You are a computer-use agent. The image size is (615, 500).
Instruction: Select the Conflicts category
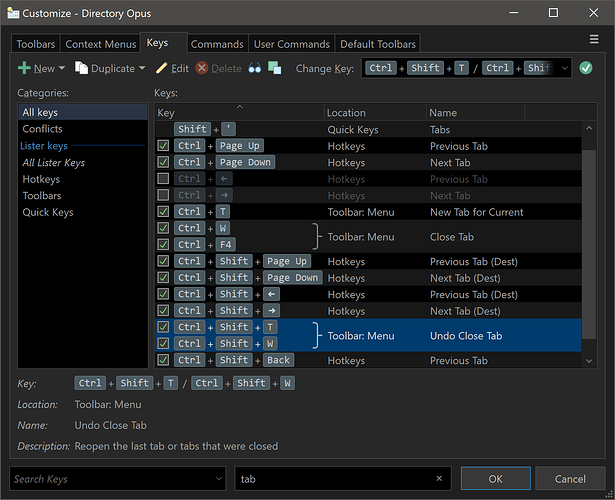click(x=83, y=129)
